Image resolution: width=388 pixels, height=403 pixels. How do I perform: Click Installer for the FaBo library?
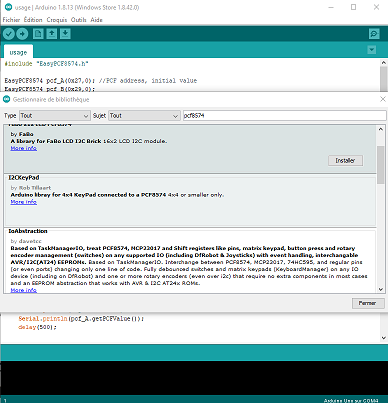(345, 161)
